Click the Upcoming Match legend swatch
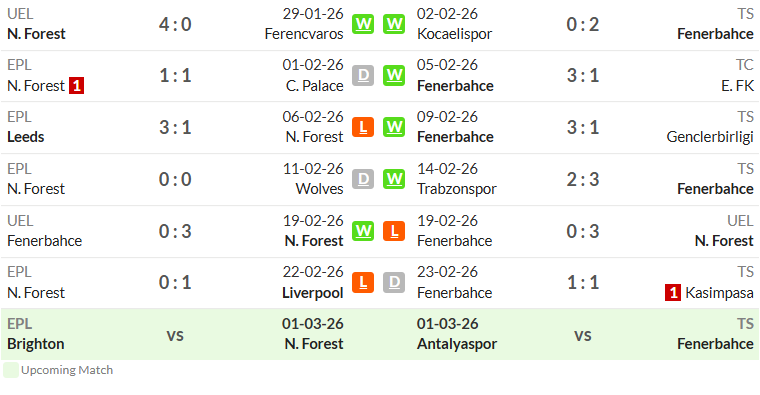 tap(11, 370)
